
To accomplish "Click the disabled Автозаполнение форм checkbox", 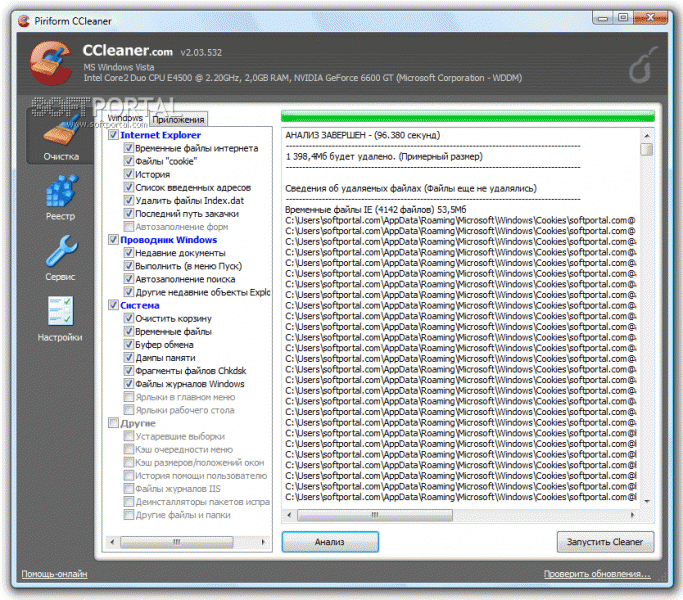I will (x=128, y=226).
